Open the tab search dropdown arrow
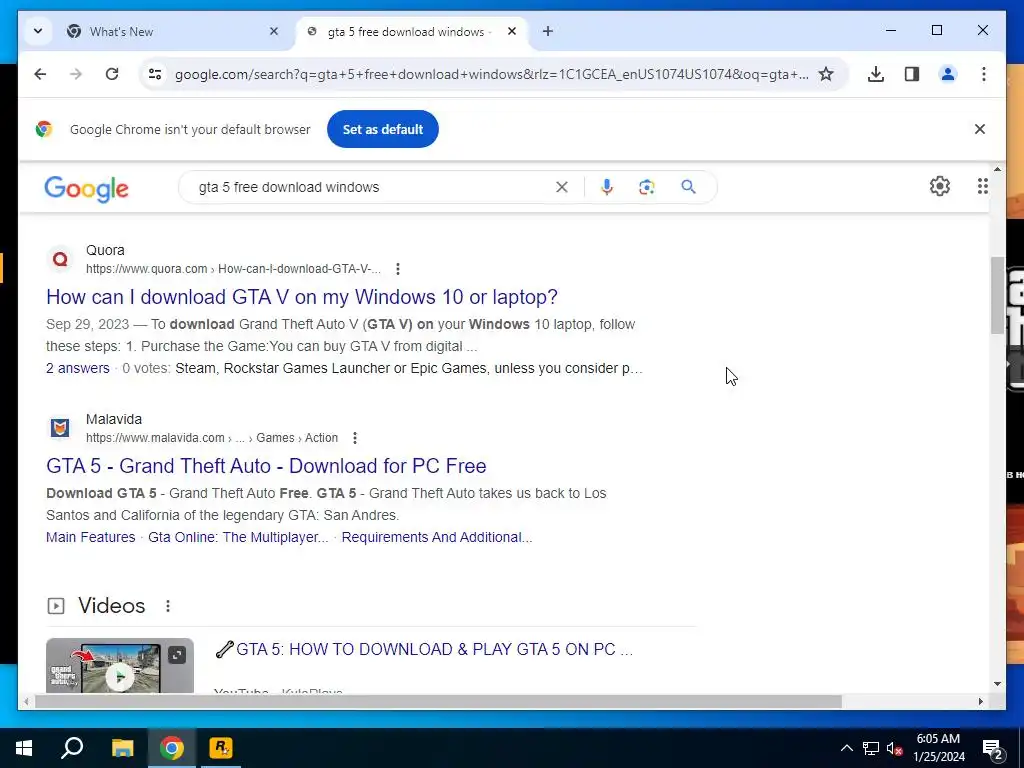This screenshot has width=1024, height=768. 38,31
